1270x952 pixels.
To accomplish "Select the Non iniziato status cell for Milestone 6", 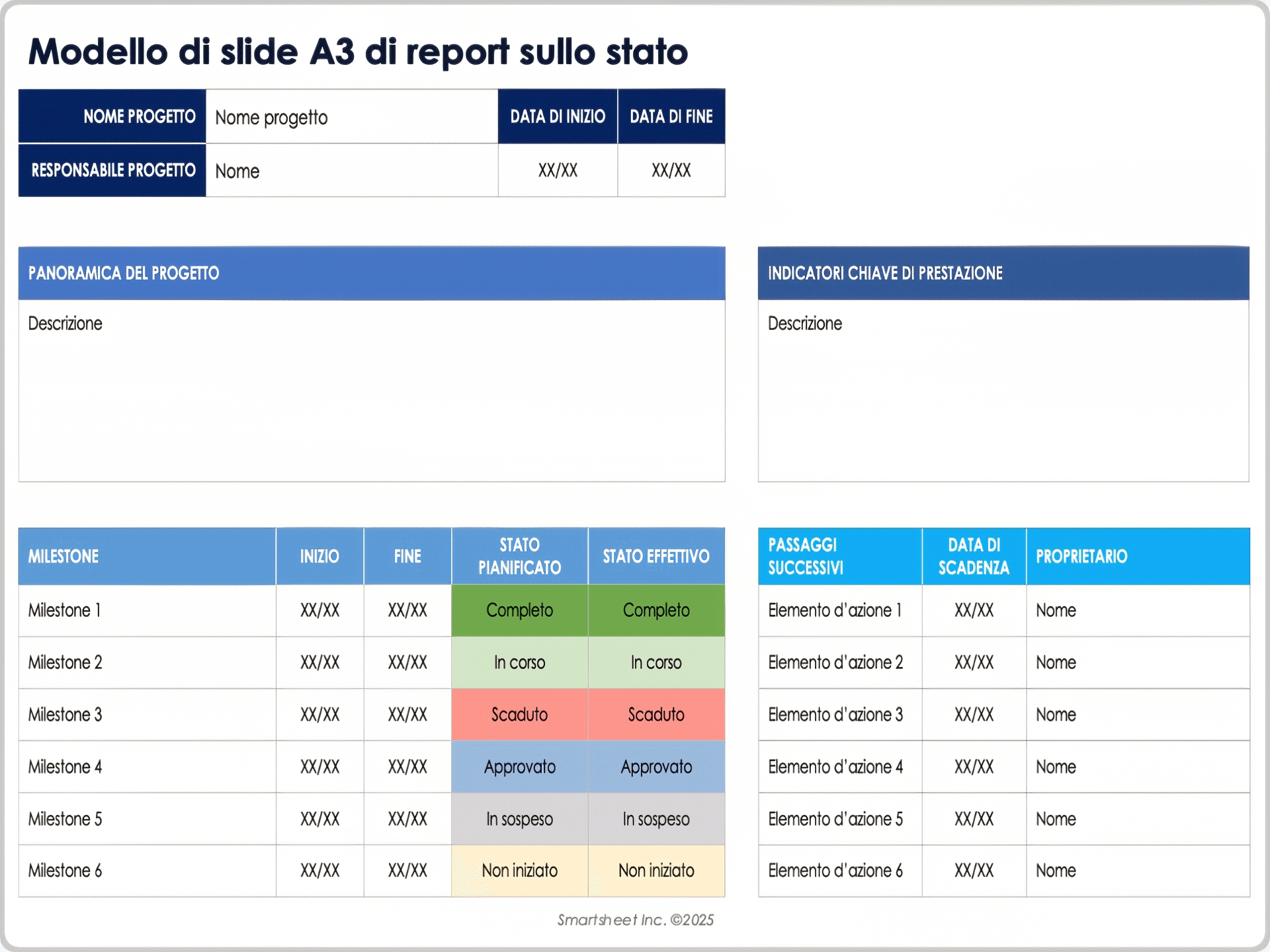I will [x=519, y=871].
